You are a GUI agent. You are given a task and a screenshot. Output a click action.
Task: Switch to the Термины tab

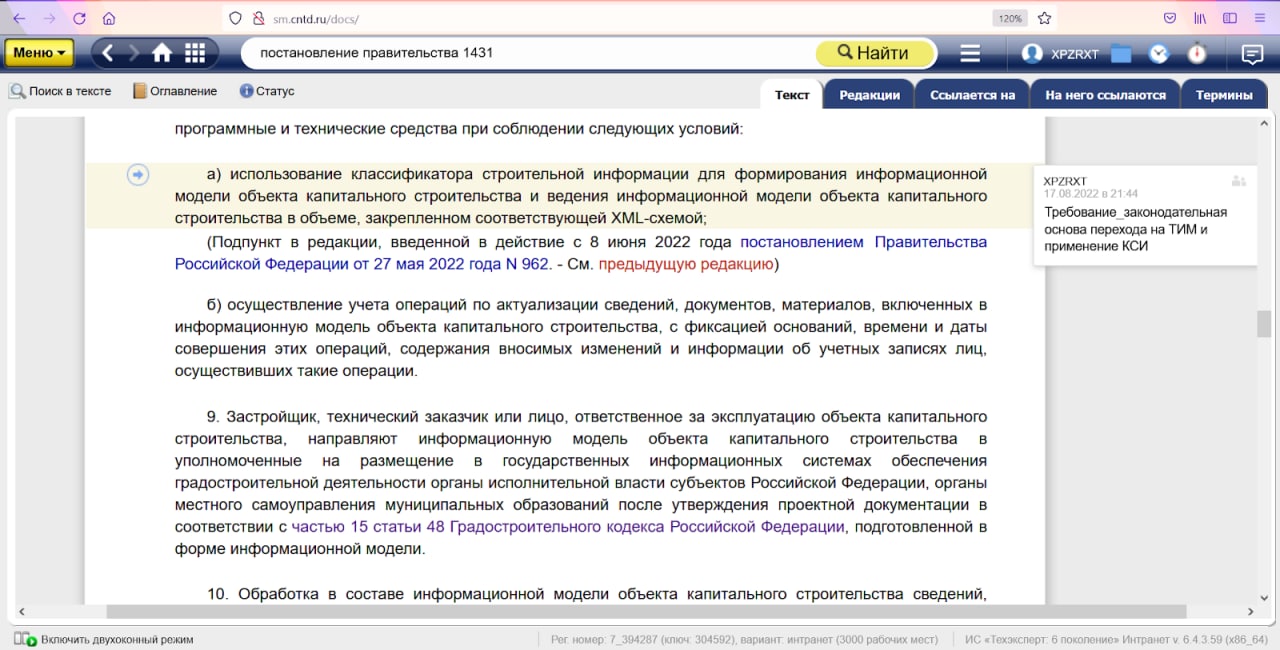click(x=1224, y=94)
